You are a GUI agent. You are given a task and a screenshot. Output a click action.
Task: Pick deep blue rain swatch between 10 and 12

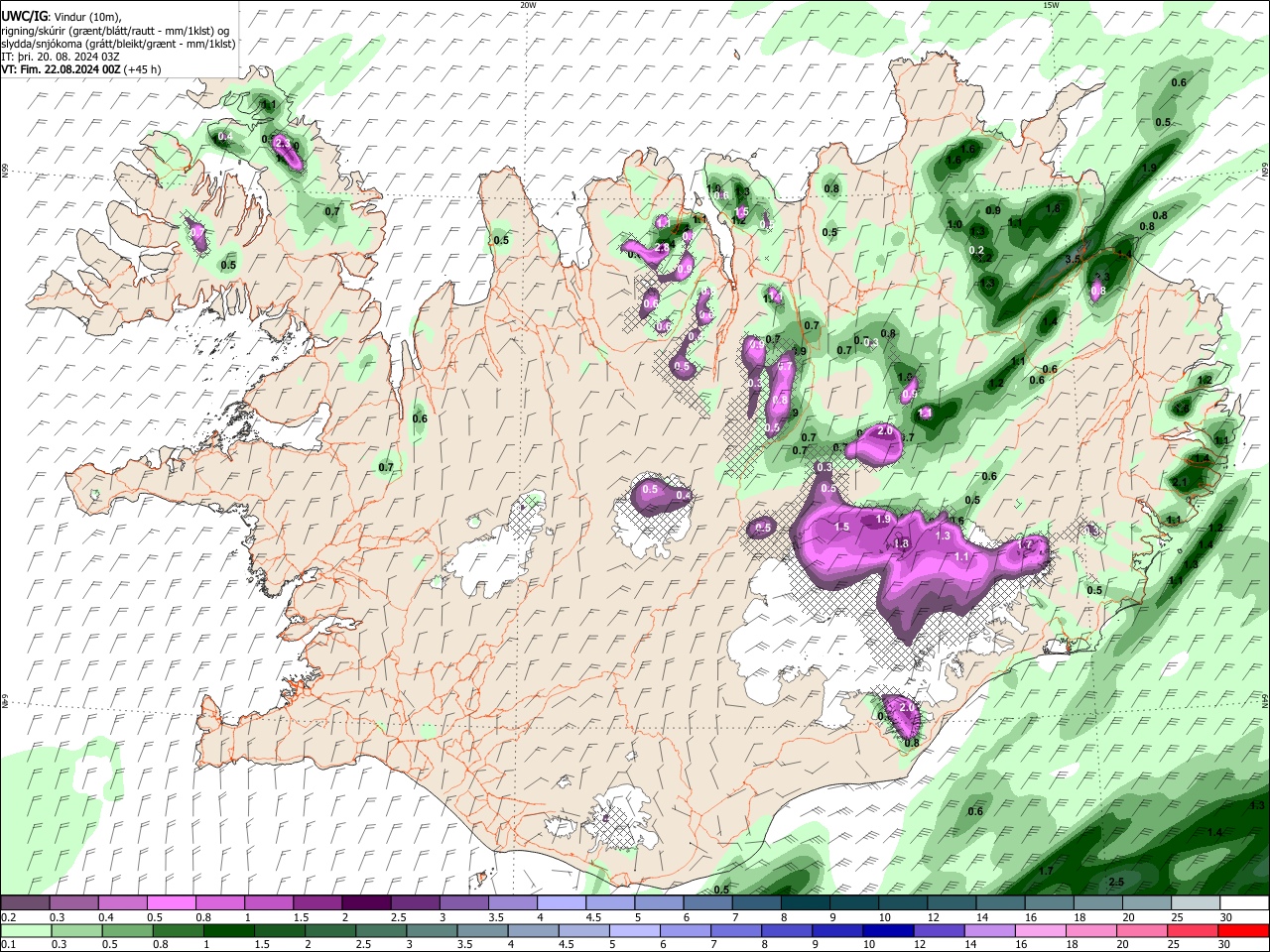click(888, 931)
